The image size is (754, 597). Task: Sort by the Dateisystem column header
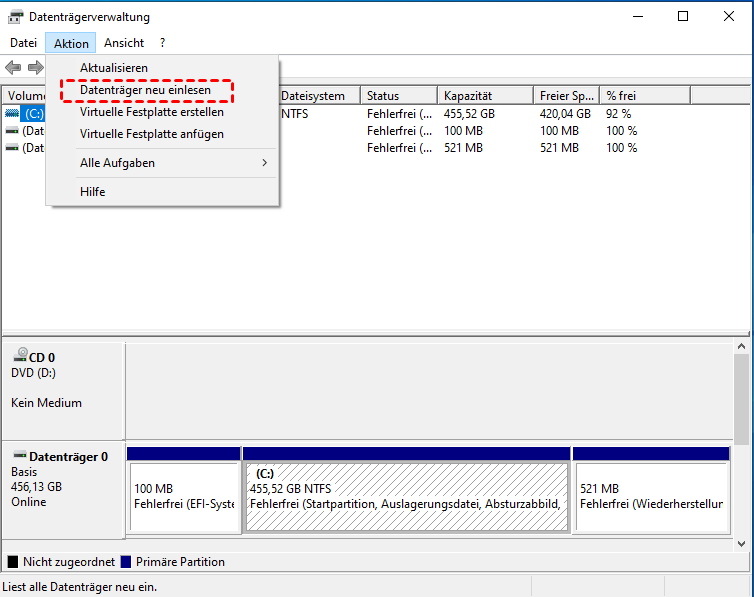(x=319, y=96)
